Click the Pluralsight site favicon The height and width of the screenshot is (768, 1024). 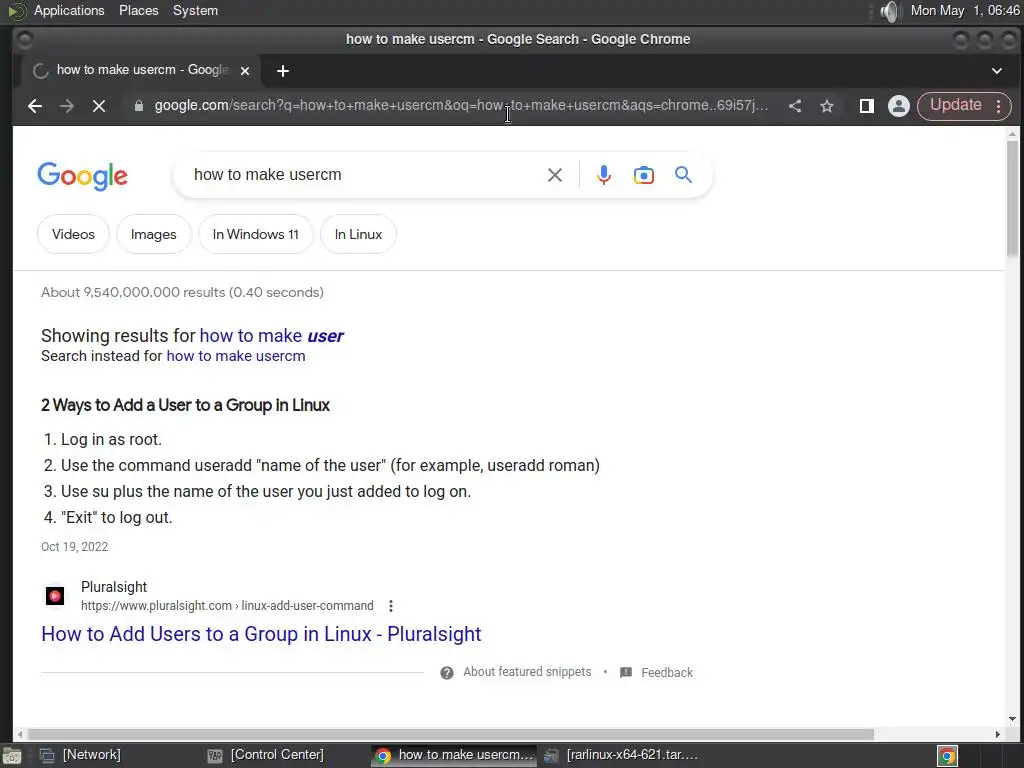pyautogui.click(x=55, y=596)
